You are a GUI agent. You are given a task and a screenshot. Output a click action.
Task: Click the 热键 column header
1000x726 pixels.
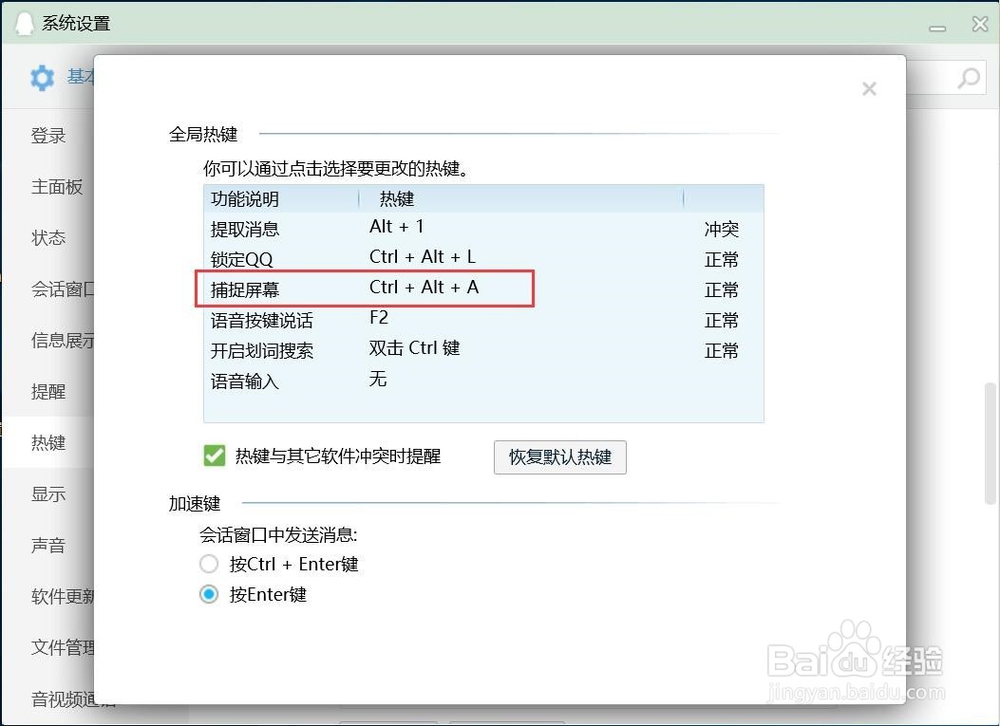396,198
